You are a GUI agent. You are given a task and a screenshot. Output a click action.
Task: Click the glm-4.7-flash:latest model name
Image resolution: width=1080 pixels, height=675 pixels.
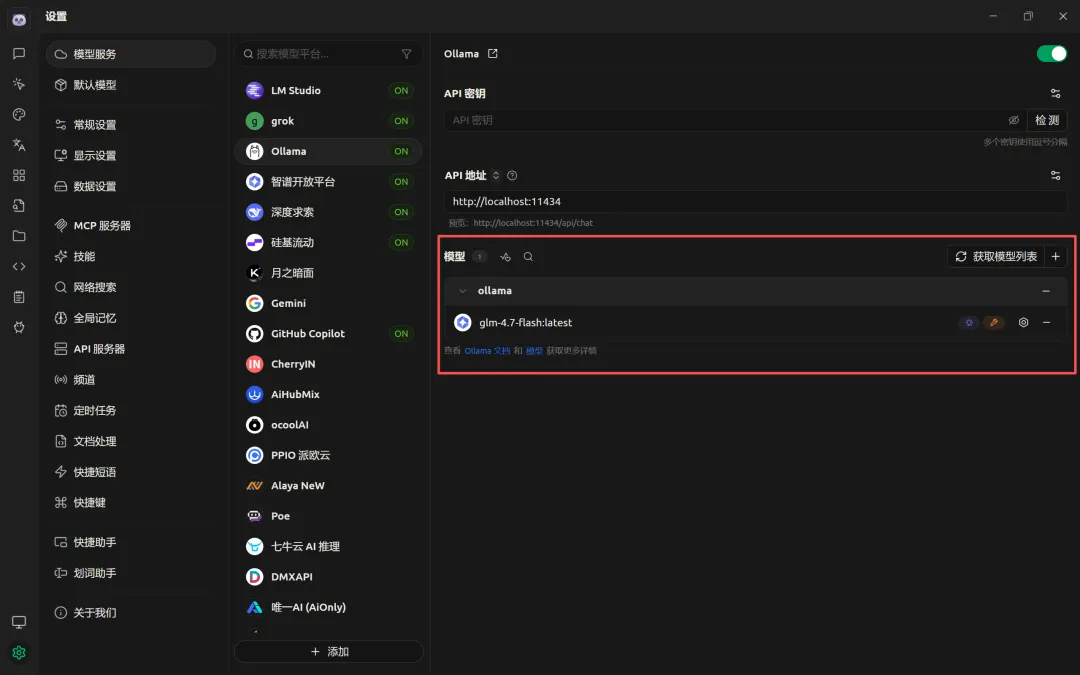click(526, 322)
